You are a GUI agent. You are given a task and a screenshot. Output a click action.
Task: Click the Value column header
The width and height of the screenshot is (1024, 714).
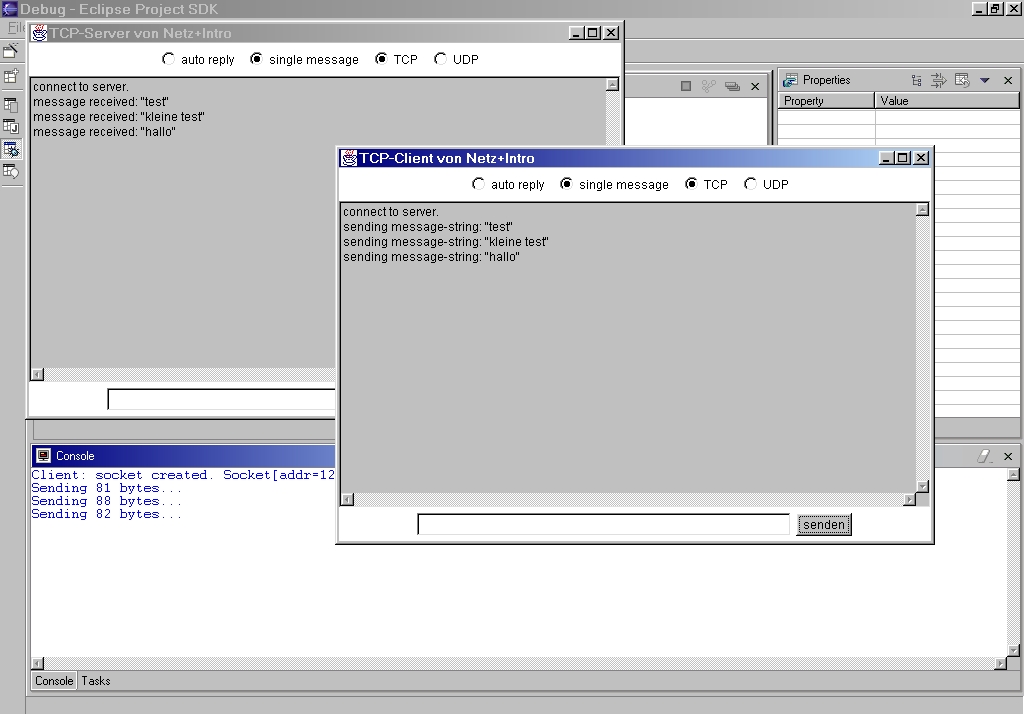click(x=946, y=101)
